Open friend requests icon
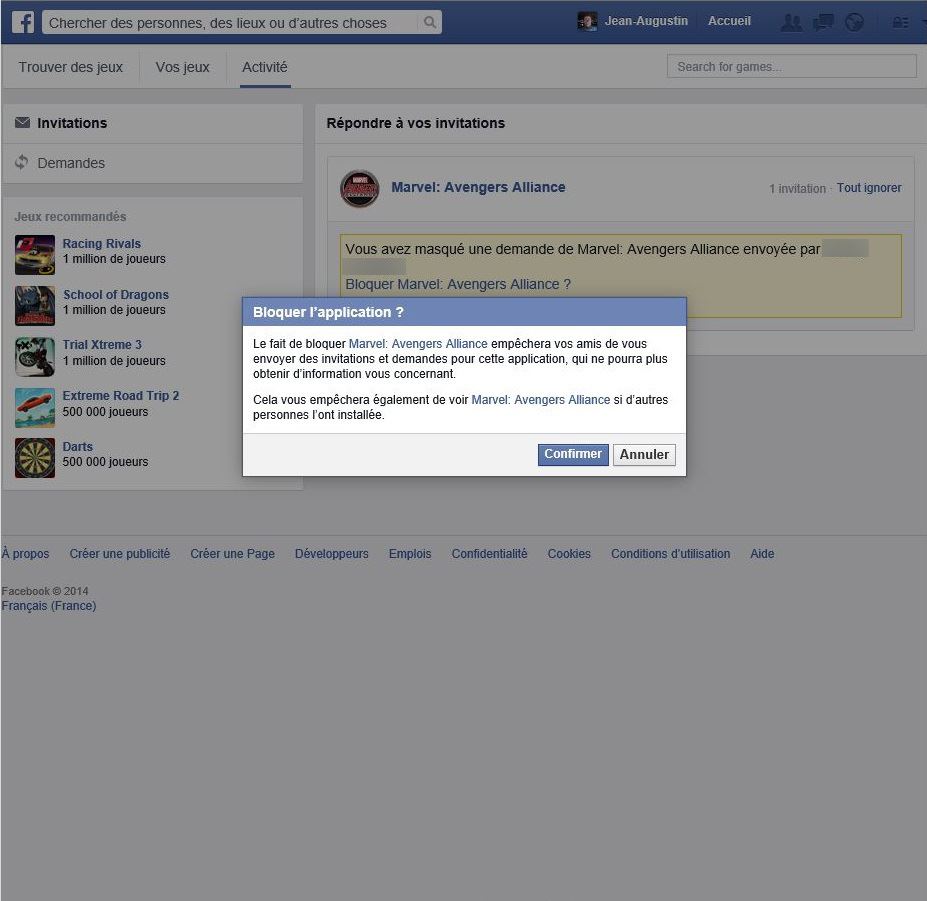 pos(792,22)
